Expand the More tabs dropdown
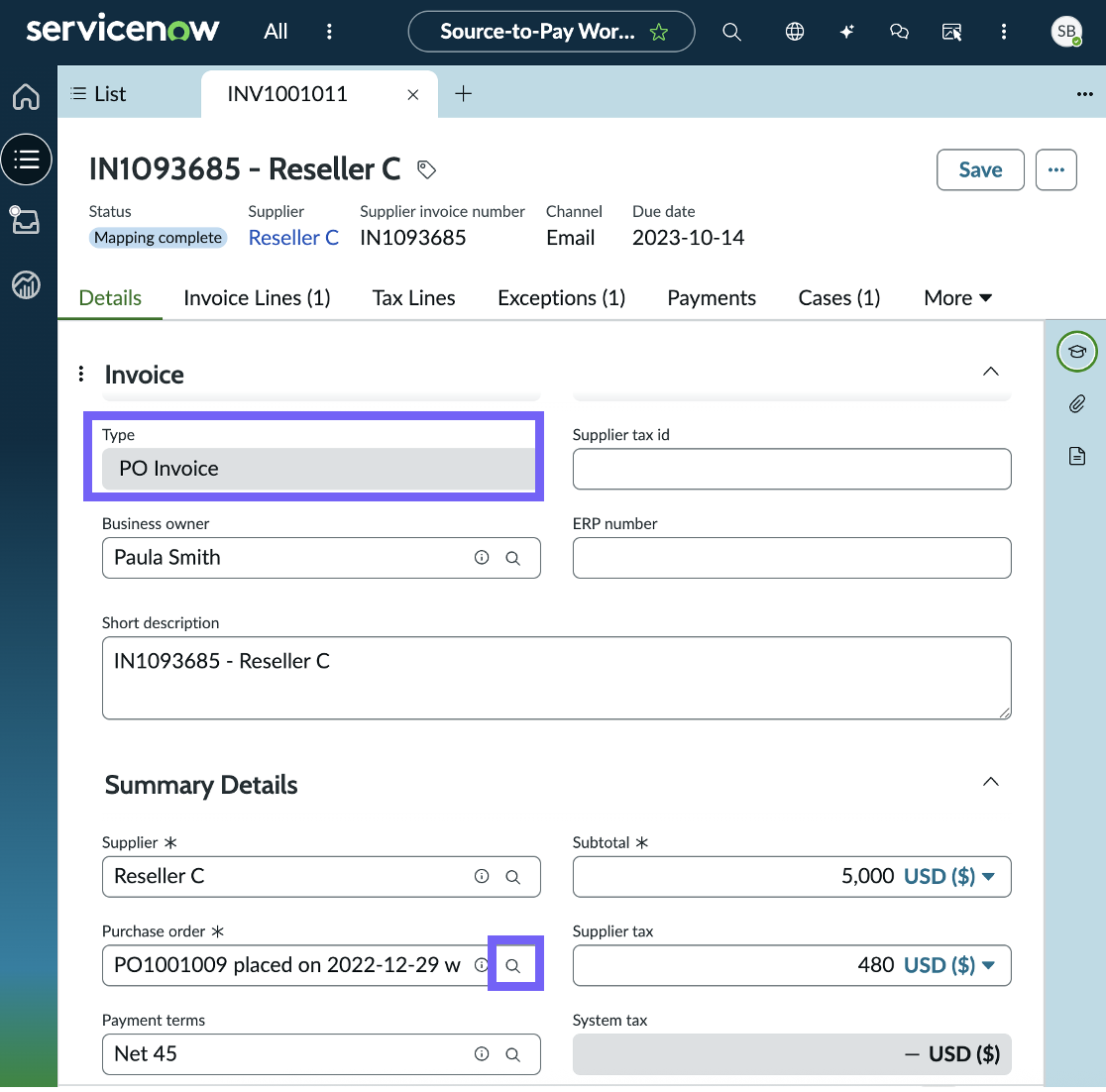The height and width of the screenshot is (1092, 1106). [958, 298]
